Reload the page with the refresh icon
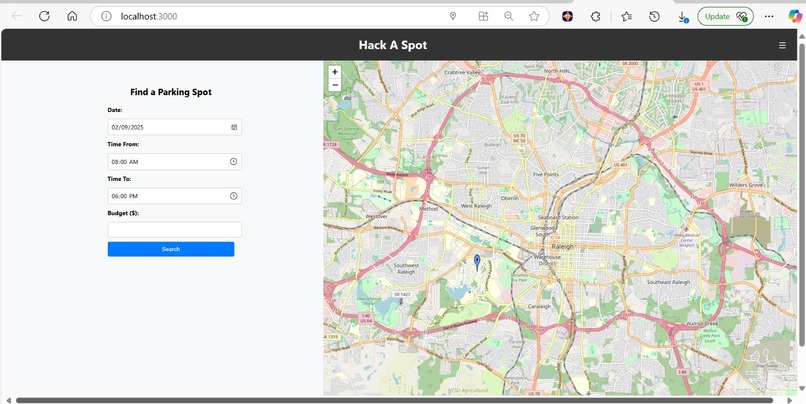Screen dimensions: 806x404 44,16
